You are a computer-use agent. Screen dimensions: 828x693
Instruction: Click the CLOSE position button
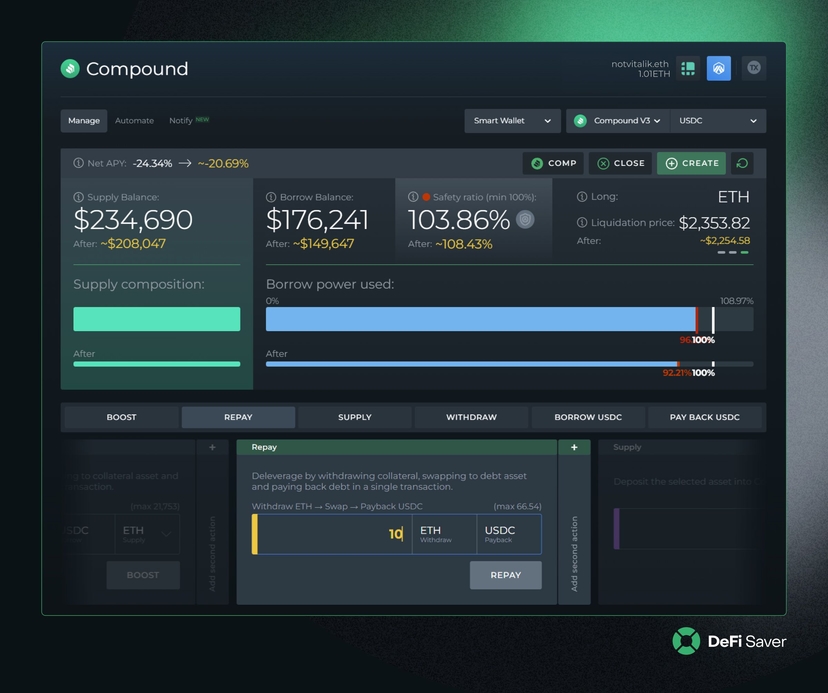click(620, 163)
